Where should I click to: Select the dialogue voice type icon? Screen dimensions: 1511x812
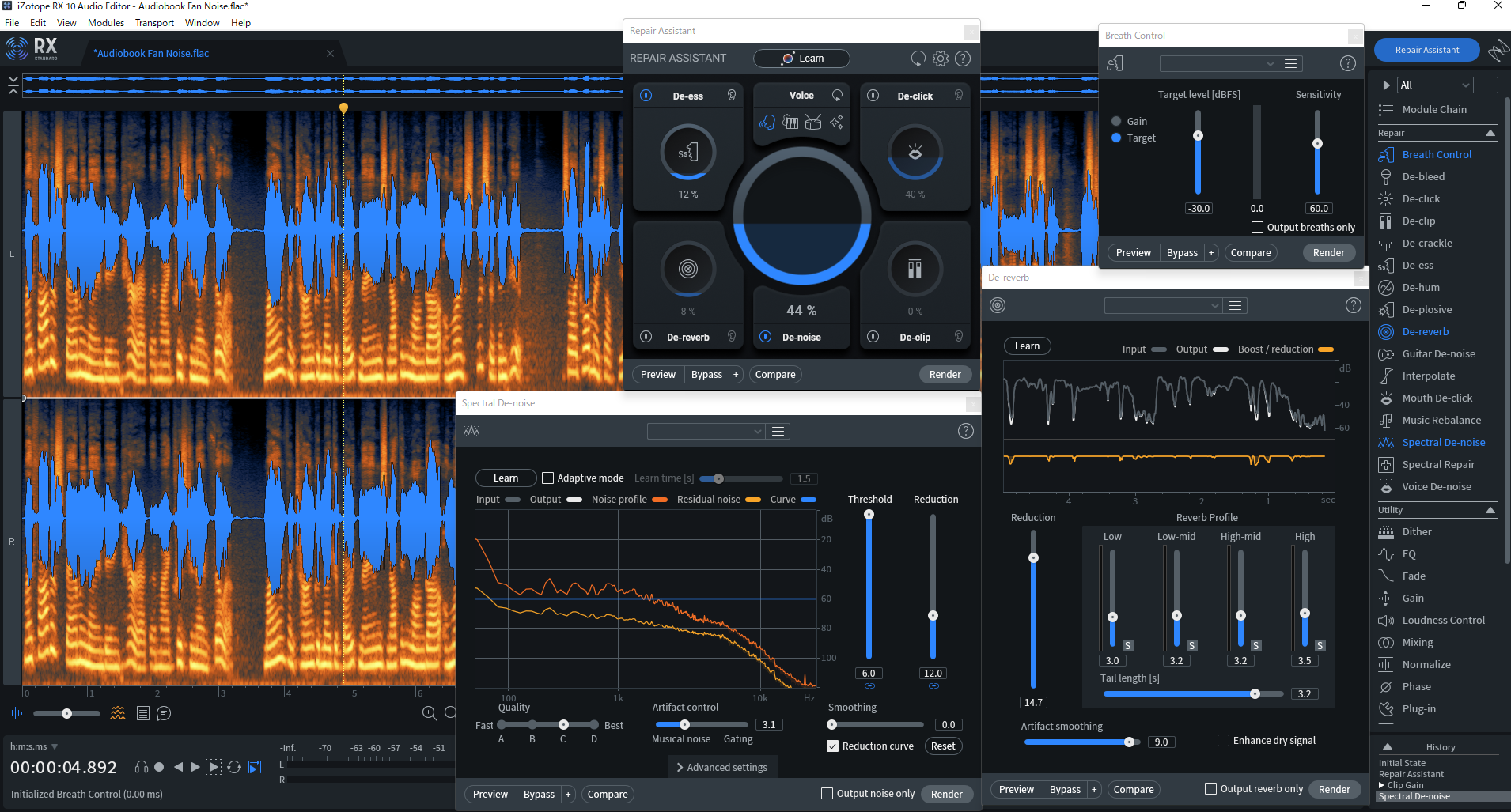[767, 122]
